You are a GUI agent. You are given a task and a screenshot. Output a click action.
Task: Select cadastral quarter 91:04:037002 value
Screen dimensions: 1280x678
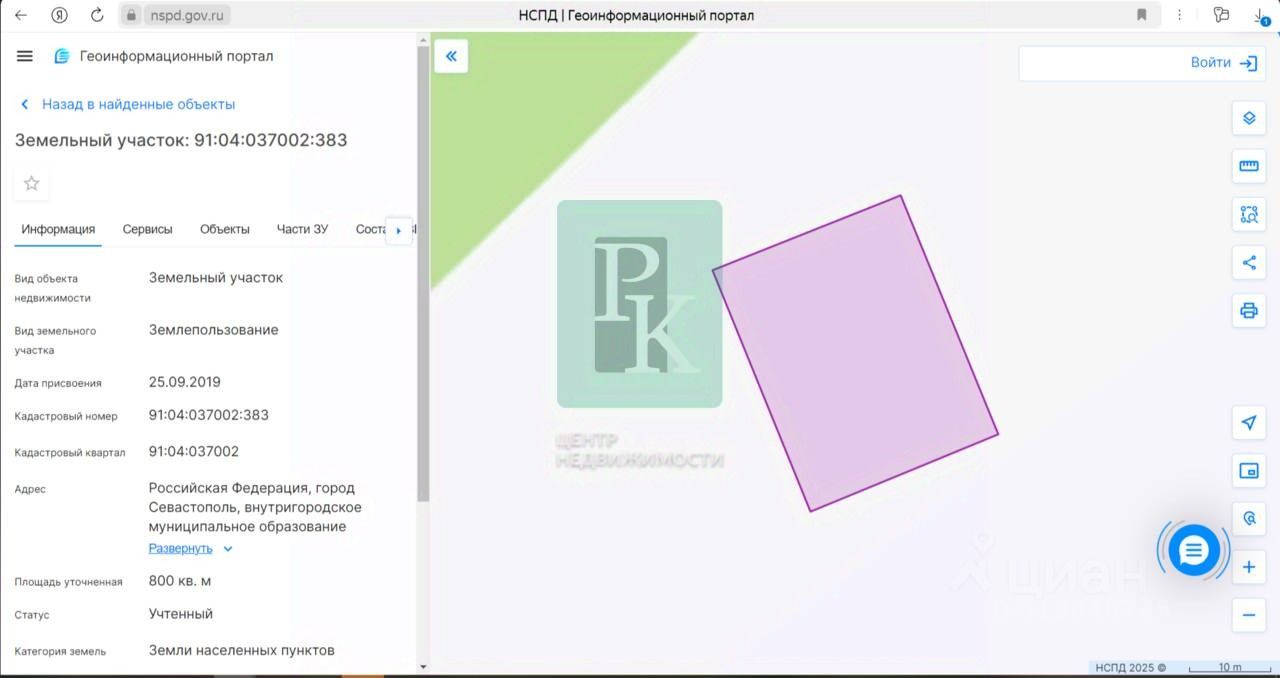coord(194,451)
